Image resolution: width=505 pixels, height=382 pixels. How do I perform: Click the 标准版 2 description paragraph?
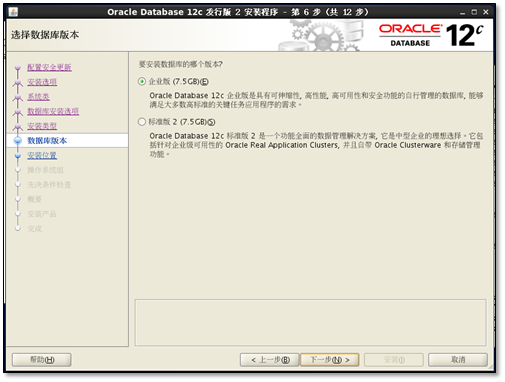pyautogui.click(x=316, y=145)
